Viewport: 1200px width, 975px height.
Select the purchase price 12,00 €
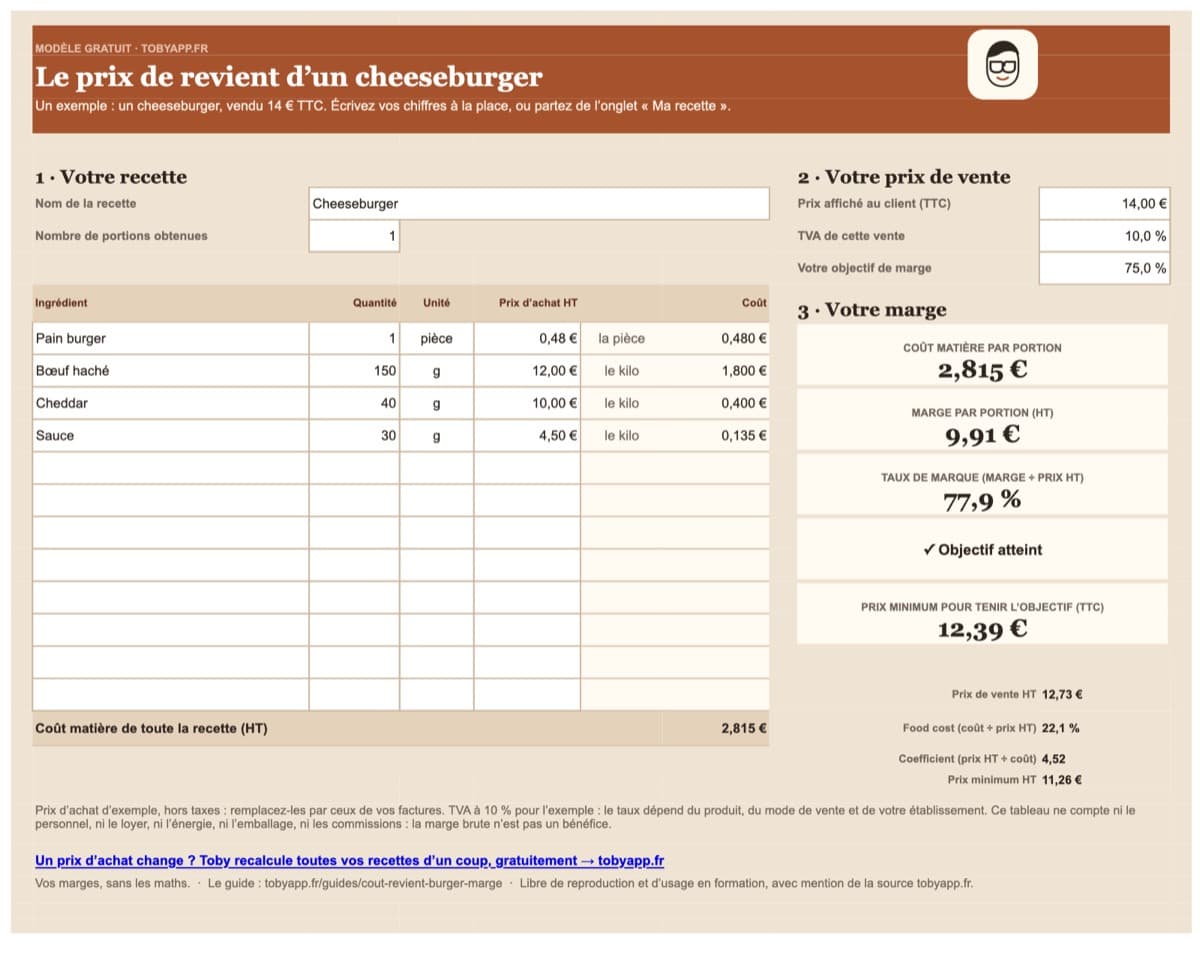527,371
